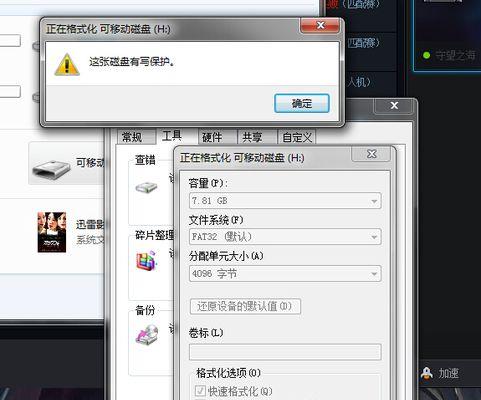This screenshot has width=481, height=400.
Task: Expand the 分配单元大小 4096 字节 dropdown
Action: pyautogui.click(x=285, y=274)
